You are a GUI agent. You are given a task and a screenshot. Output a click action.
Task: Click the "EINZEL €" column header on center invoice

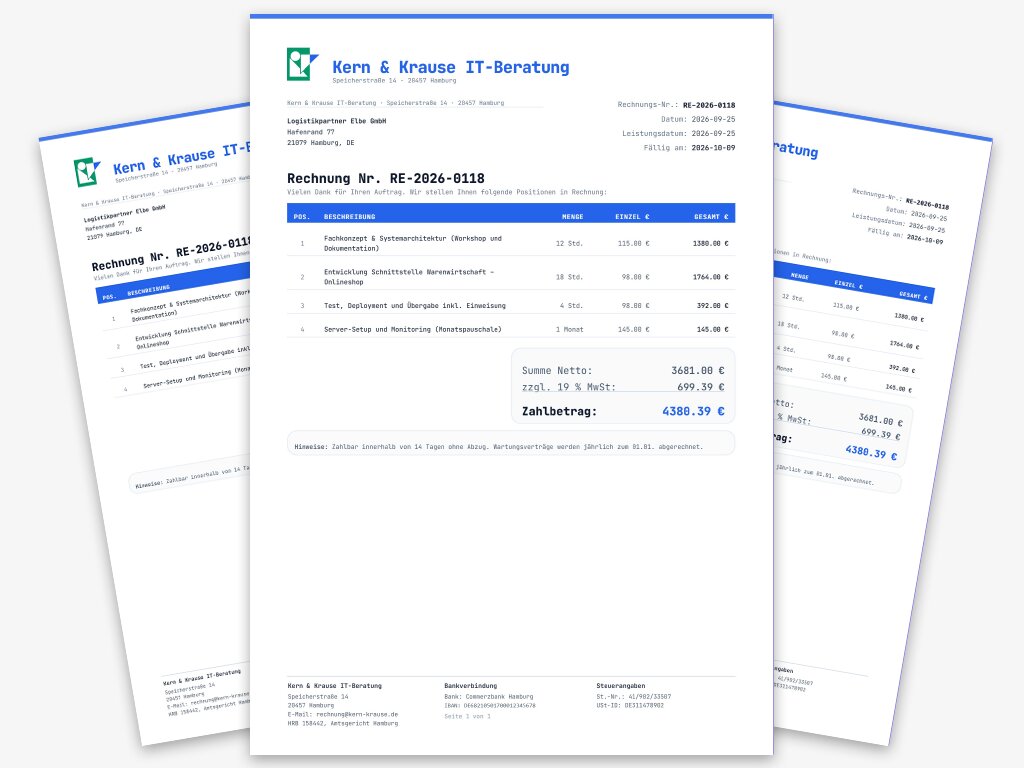pyautogui.click(x=632, y=216)
